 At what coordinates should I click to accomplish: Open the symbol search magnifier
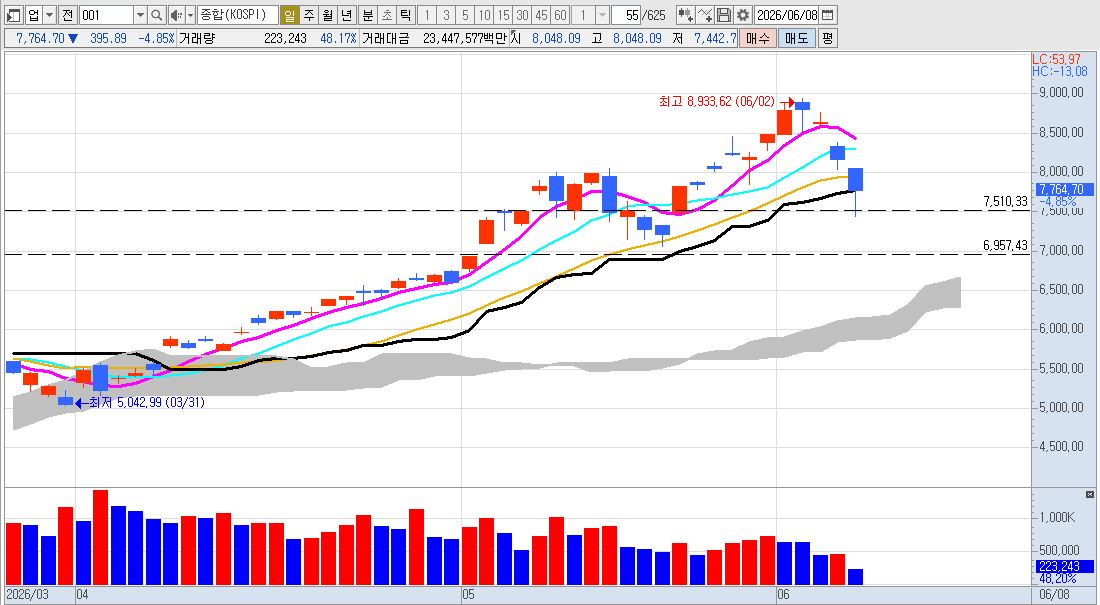click(x=157, y=15)
